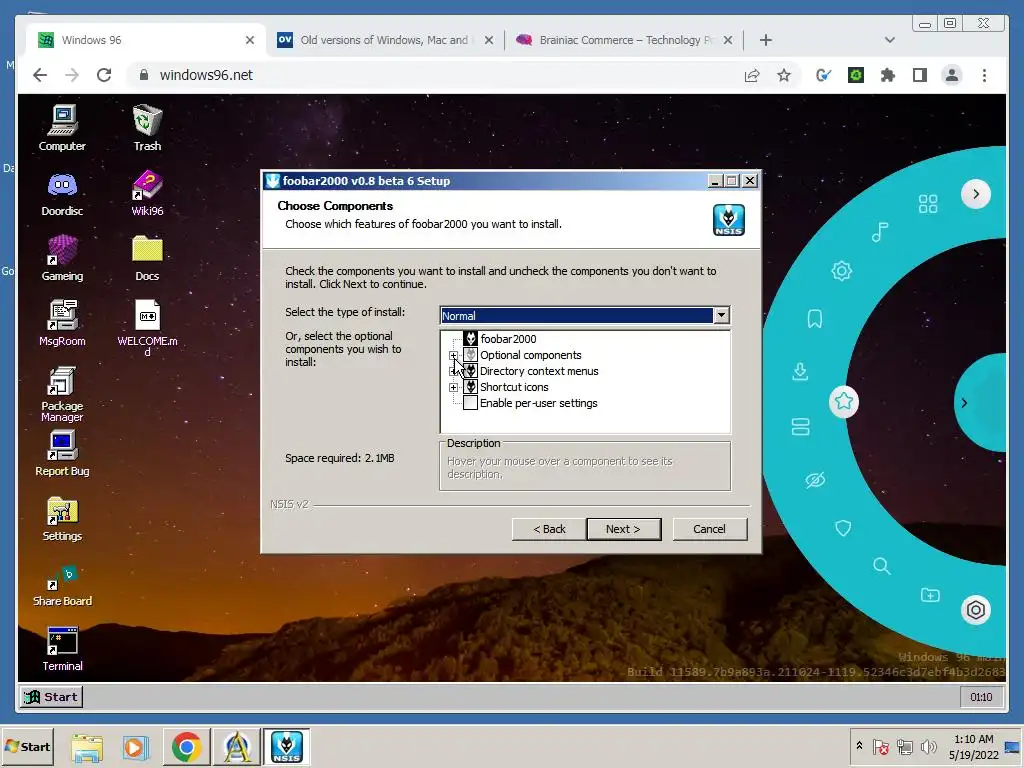Viewport: 1024px width, 768px height.
Task: Click the magnifier search icon in sidebar wheel
Action: (882, 566)
